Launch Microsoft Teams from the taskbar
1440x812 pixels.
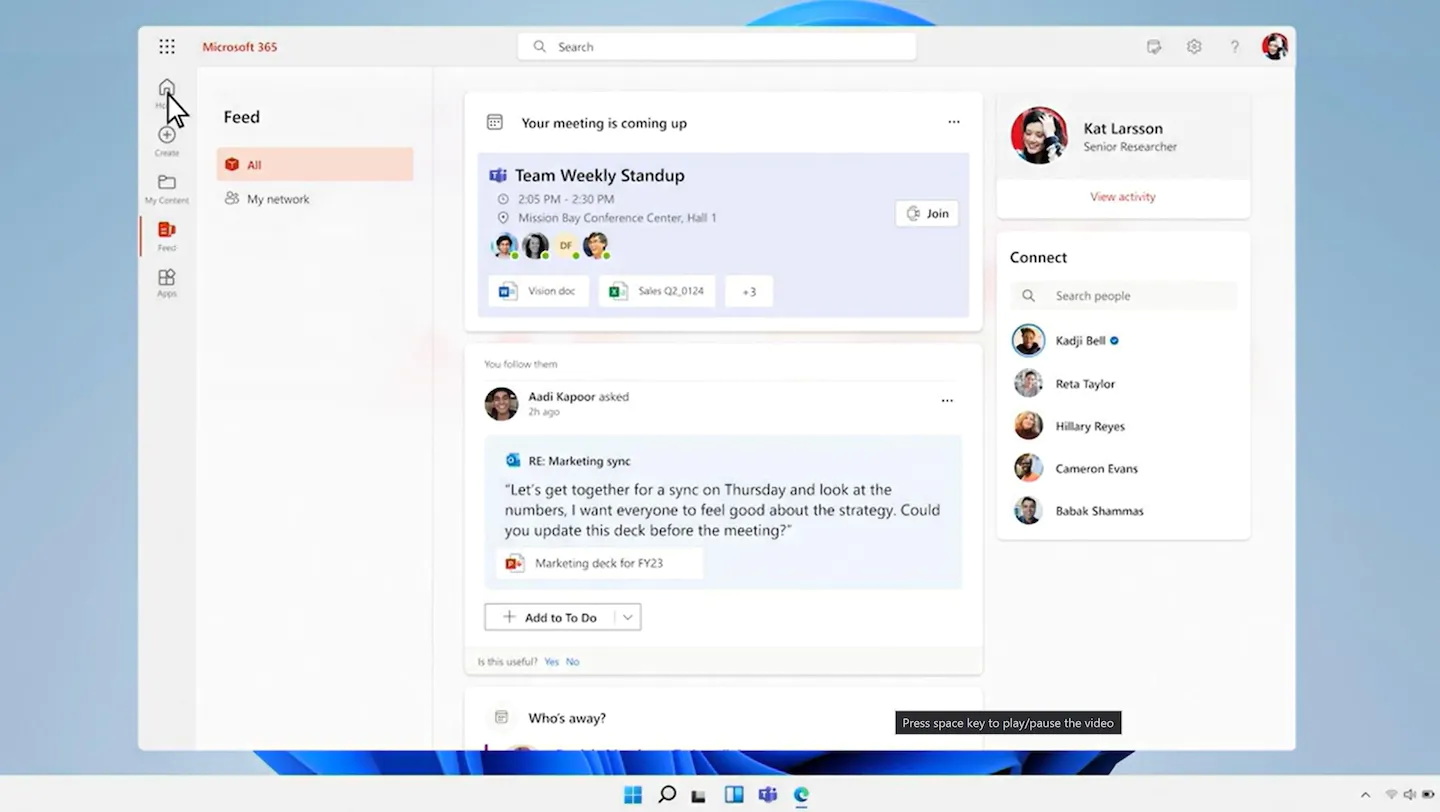pos(767,794)
